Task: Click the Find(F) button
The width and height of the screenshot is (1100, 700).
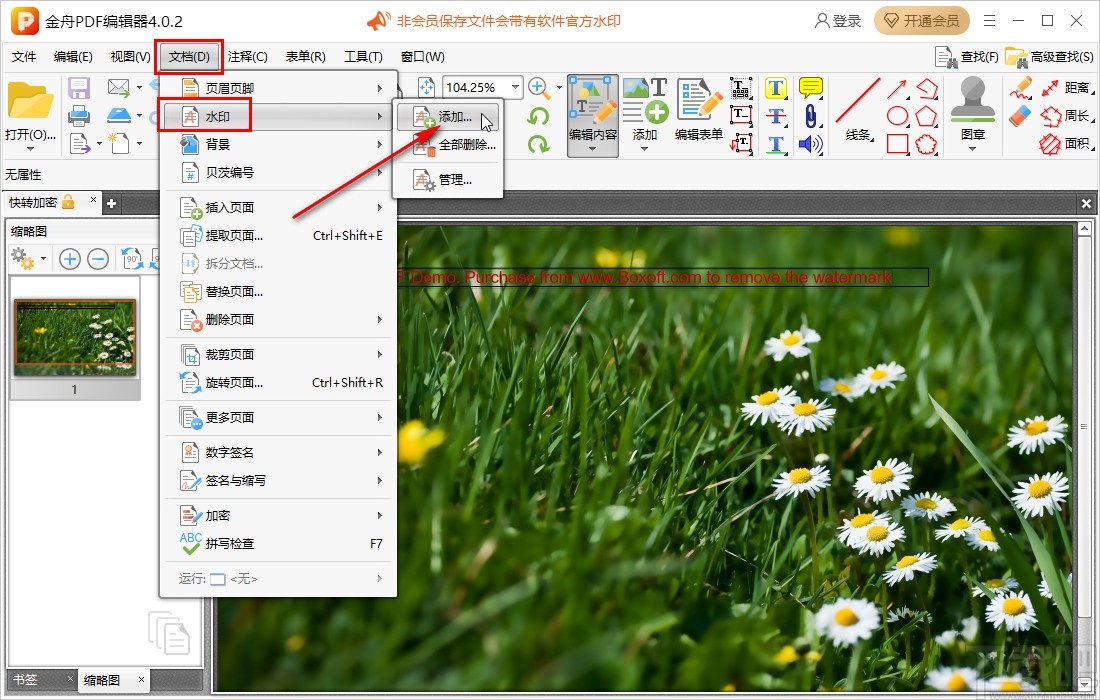Action: pyautogui.click(x=967, y=57)
